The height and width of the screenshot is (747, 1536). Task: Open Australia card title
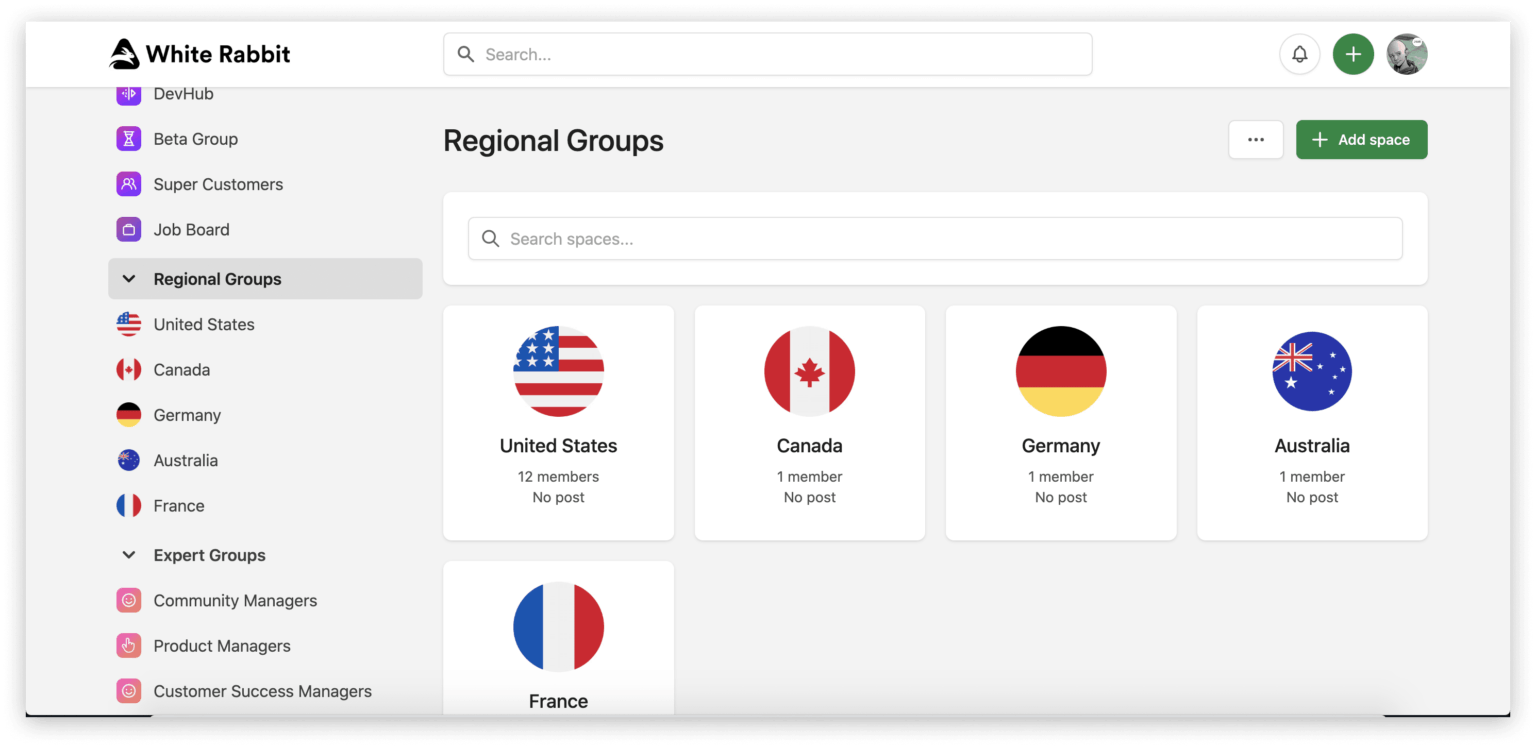(1312, 446)
